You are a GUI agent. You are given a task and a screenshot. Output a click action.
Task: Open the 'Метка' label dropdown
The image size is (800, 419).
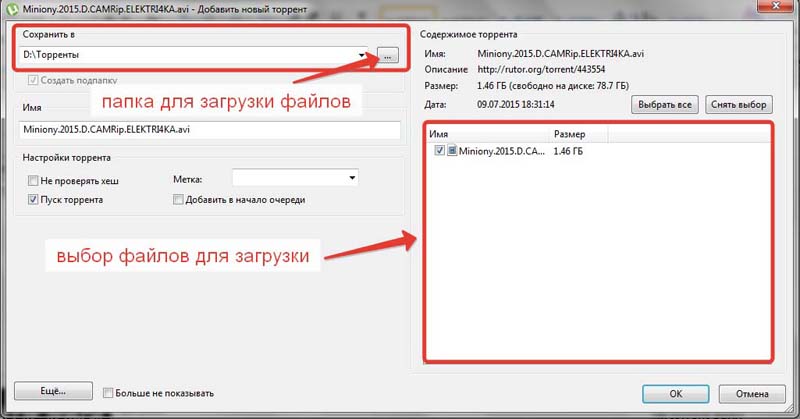point(352,178)
